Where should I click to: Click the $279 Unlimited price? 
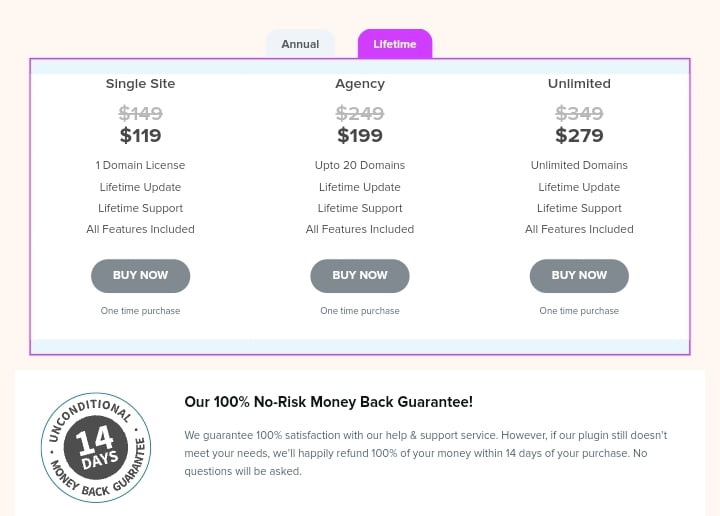point(579,135)
